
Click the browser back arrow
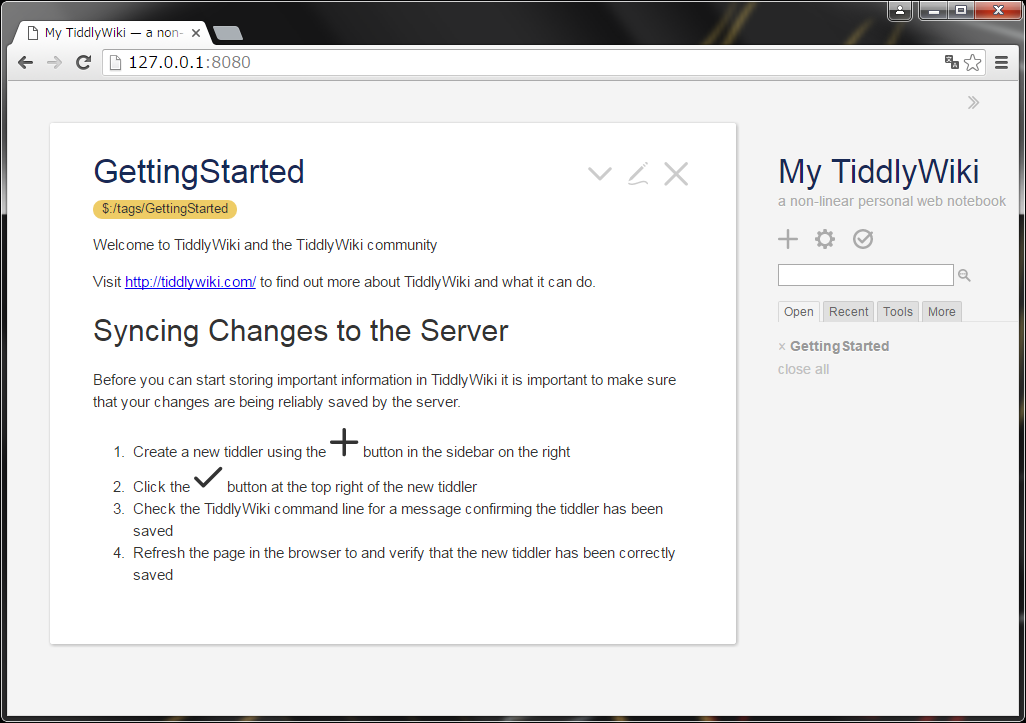(x=26, y=63)
